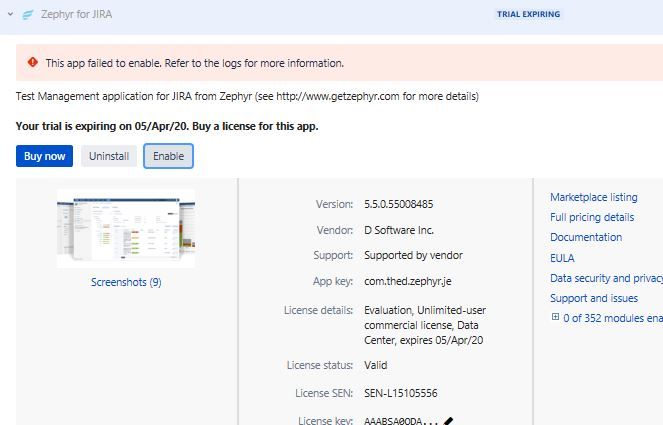Open the Marketplace listing link
The height and width of the screenshot is (425, 663).
pyautogui.click(x=594, y=197)
